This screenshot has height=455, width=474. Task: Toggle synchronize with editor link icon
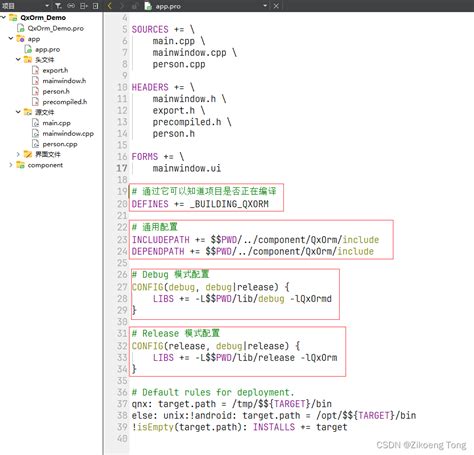pos(71,6)
